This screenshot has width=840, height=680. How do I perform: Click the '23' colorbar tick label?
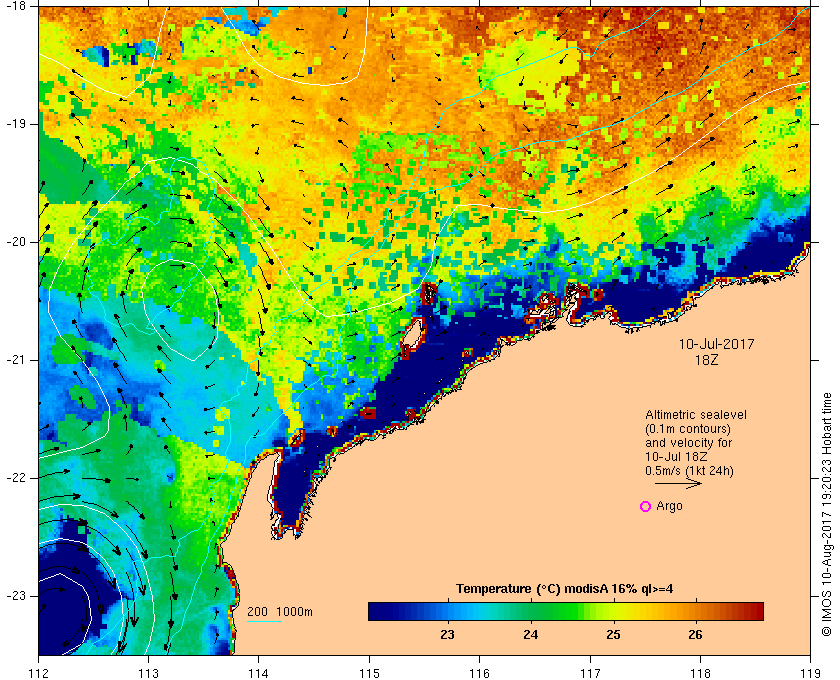pyautogui.click(x=447, y=635)
